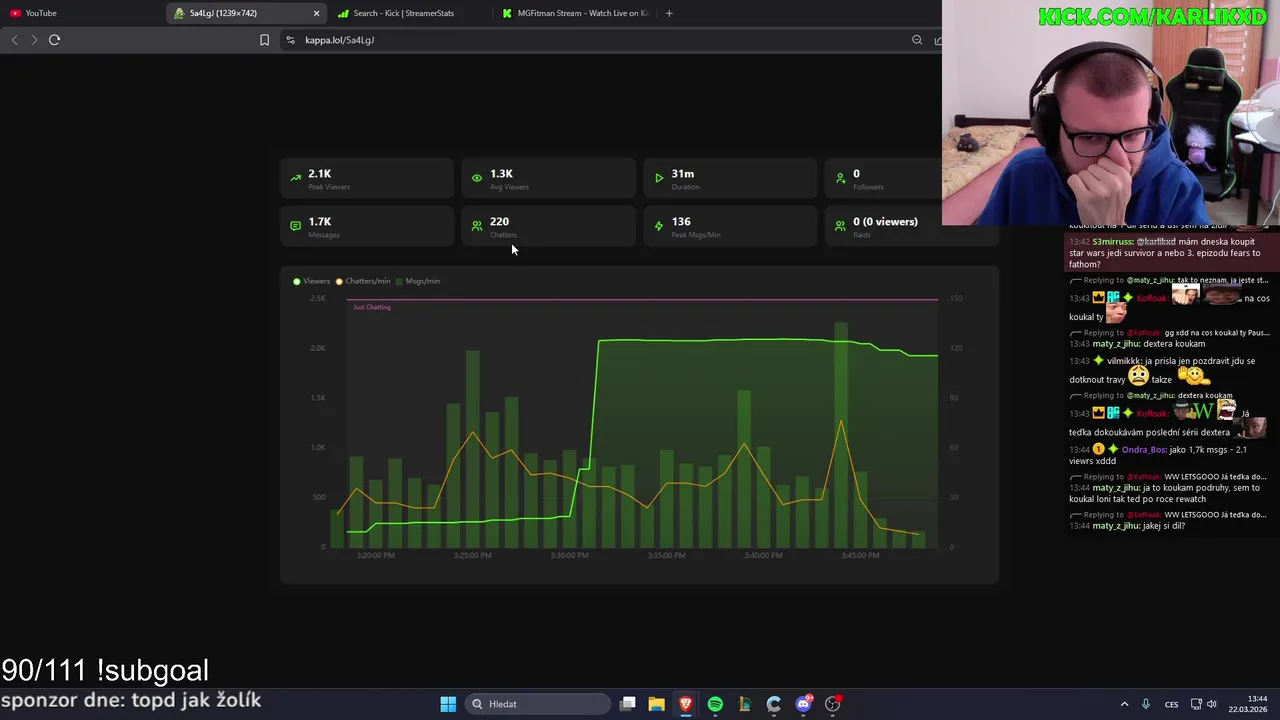Launch File Explorer from the taskbar
Image resolution: width=1280 pixels, height=720 pixels.
tap(656, 704)
